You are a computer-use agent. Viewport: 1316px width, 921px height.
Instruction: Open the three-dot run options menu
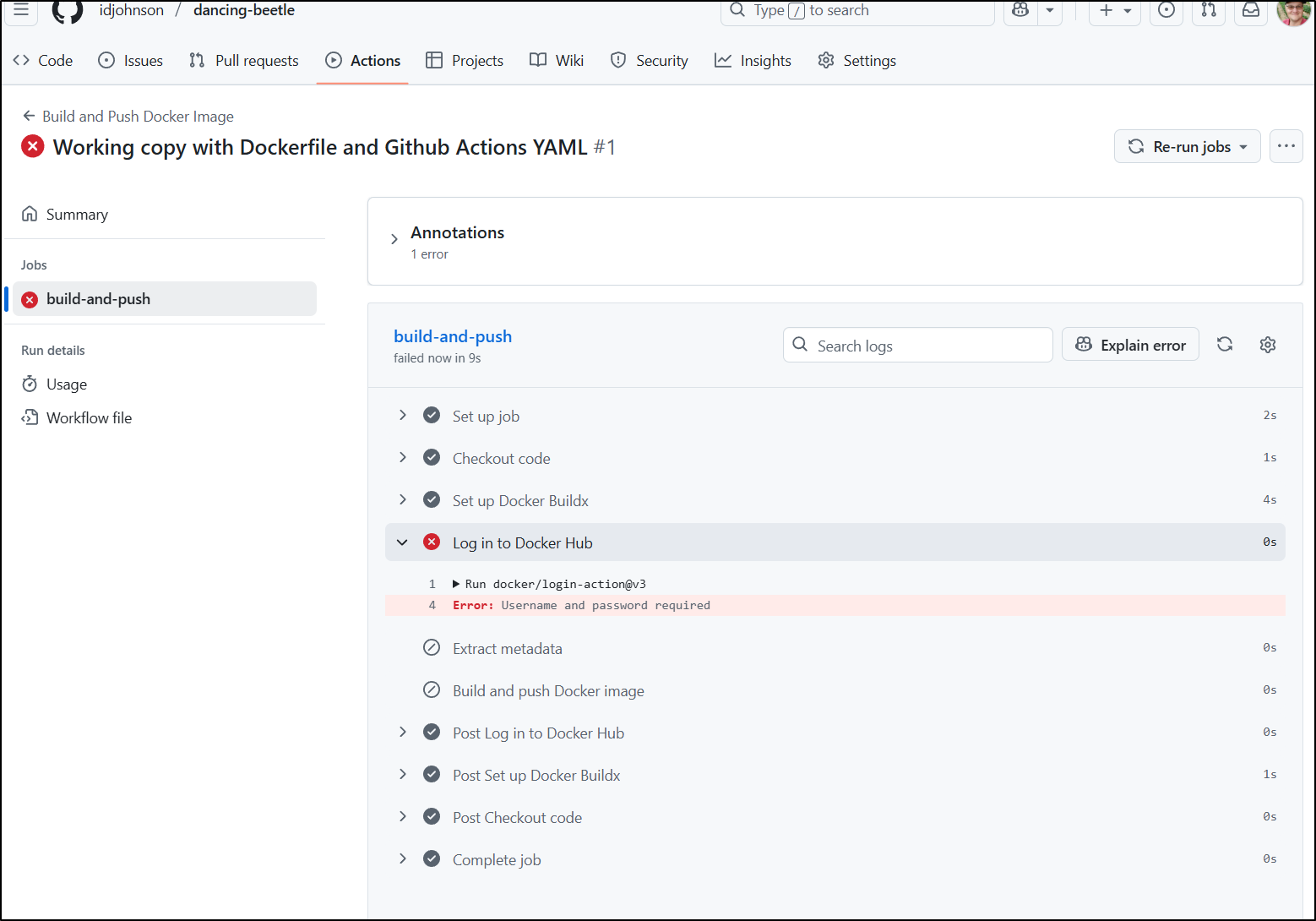[x=1286, y=146]
